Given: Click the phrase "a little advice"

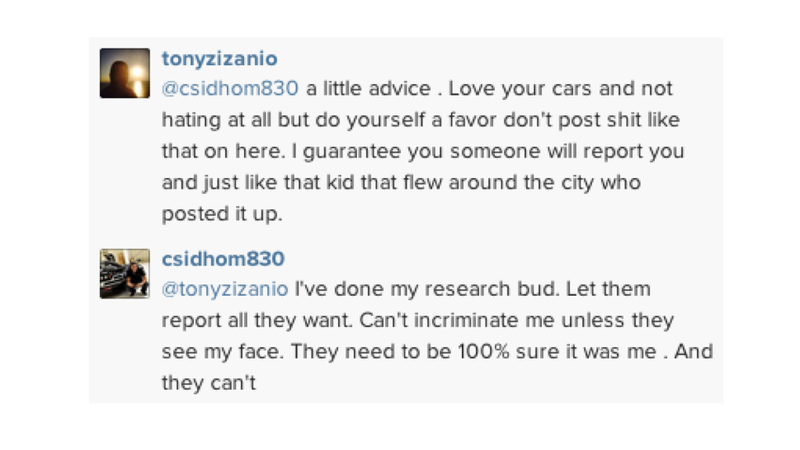Looking at the screenshot, I should point(368,89).
